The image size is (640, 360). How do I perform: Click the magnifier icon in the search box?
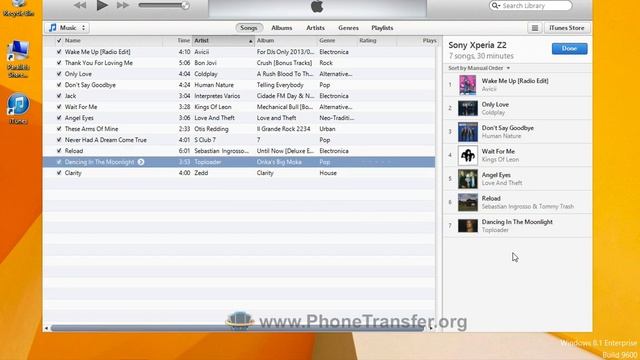496,5
